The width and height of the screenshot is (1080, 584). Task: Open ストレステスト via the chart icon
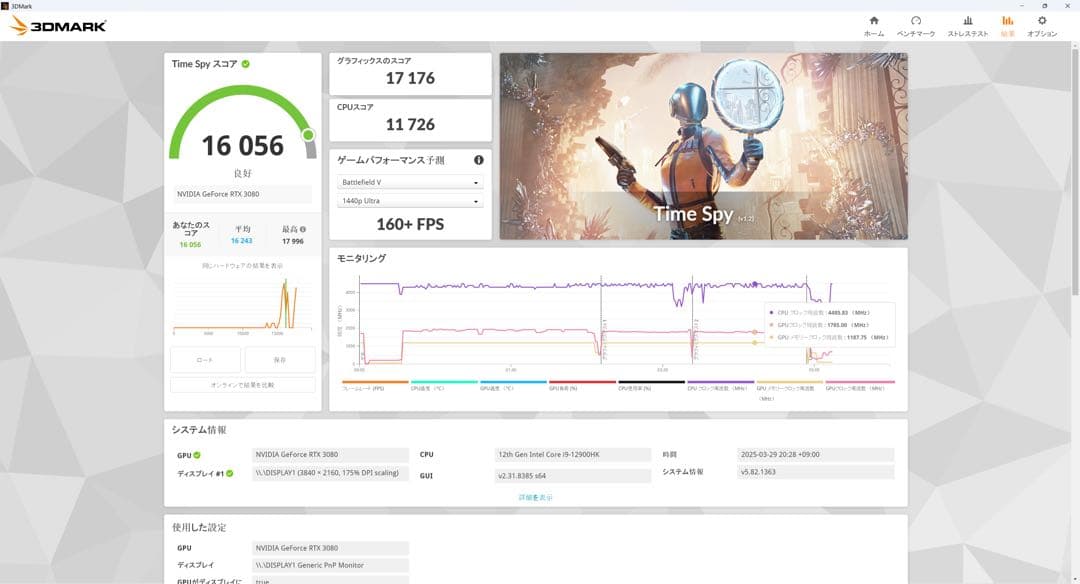pyautogui.click(x=967, y=22)
